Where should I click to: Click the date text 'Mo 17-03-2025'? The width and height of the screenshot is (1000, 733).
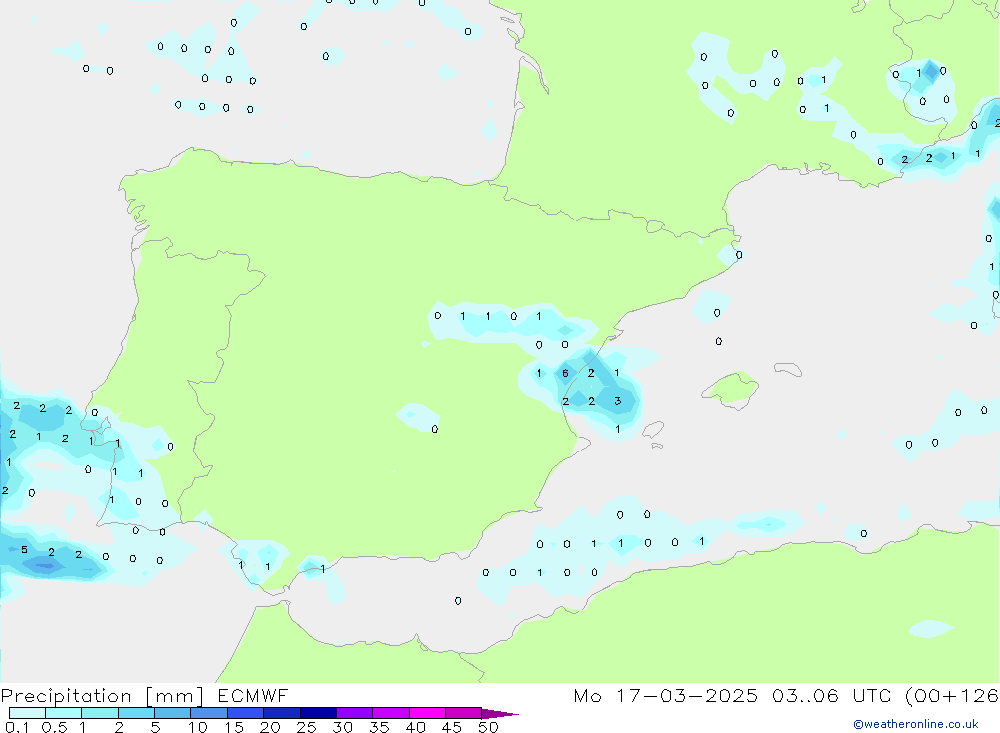tap(665, 695)
